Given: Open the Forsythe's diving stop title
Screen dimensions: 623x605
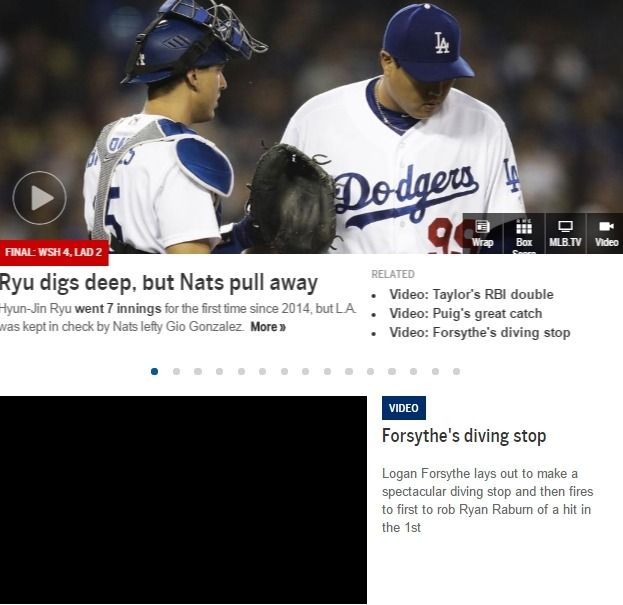Looking at the screenshot, I should (x=464, y=436).
